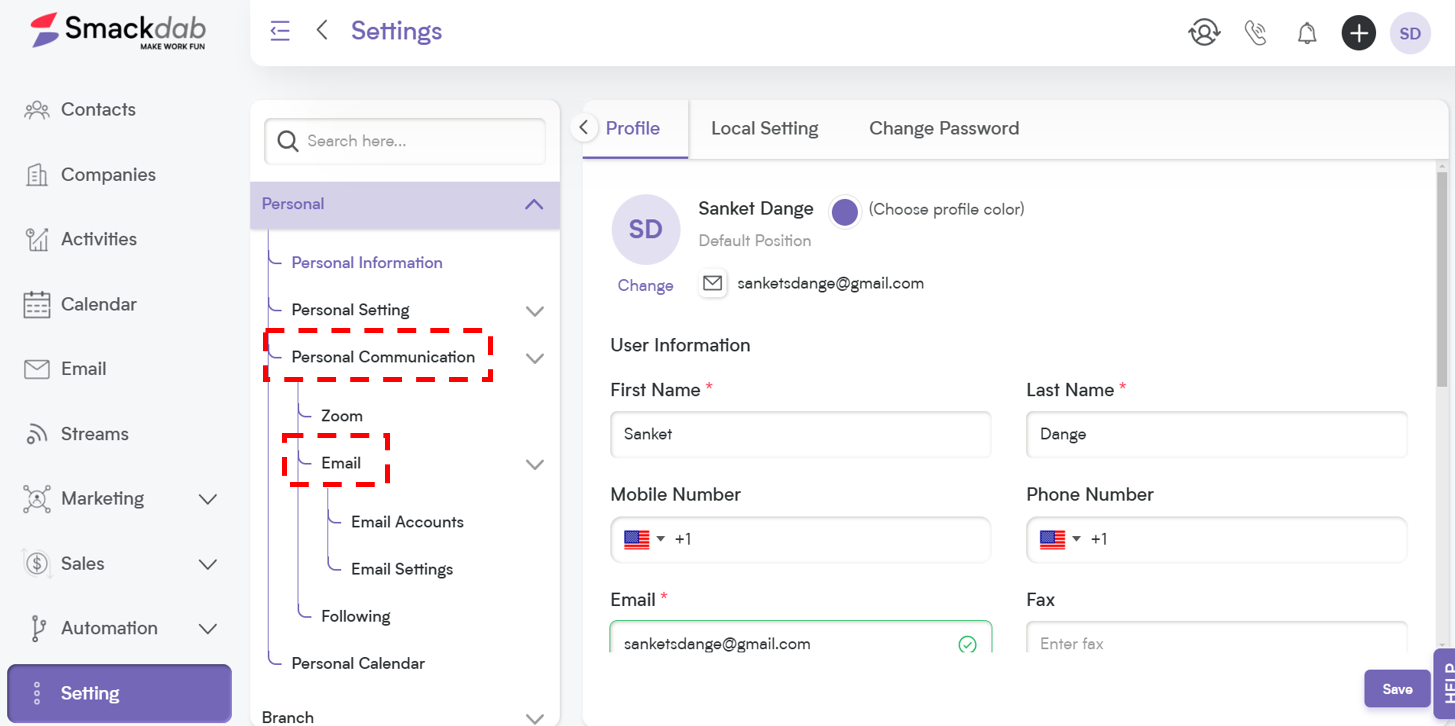
Task: Collapse the sidebar with the menu-fold icon
Action: pyautogui.click(x=280, y=31)
